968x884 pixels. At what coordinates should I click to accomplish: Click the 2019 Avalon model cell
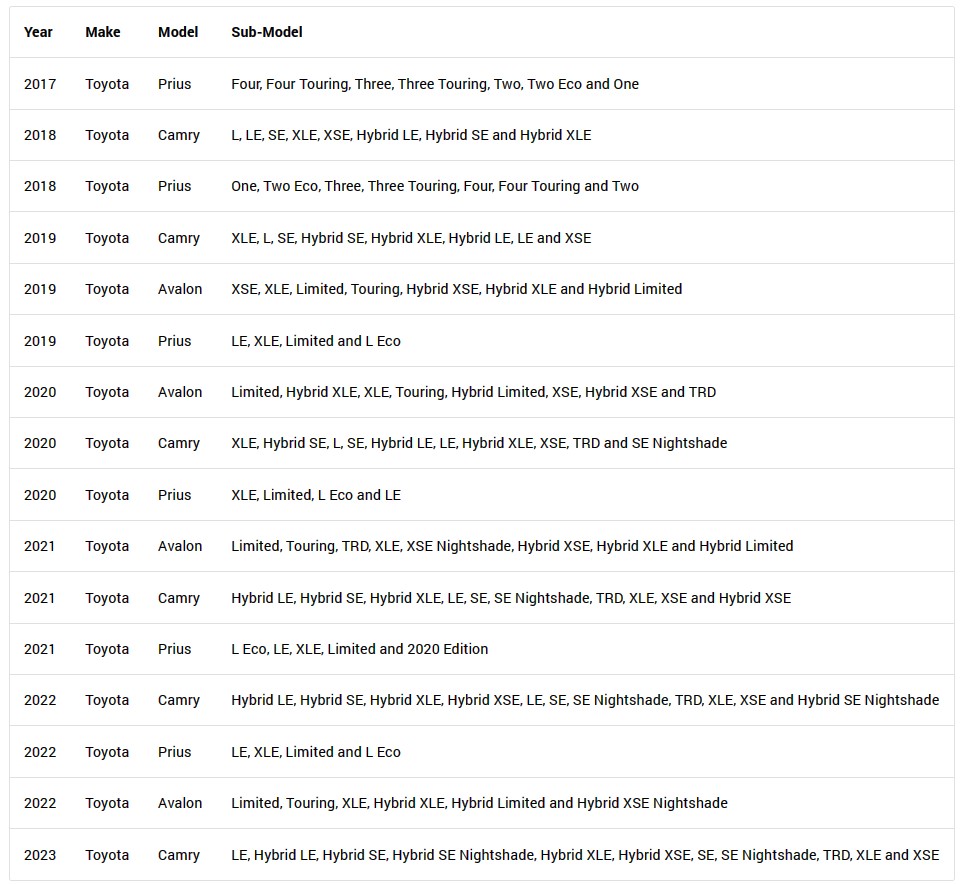pos(180,289)
